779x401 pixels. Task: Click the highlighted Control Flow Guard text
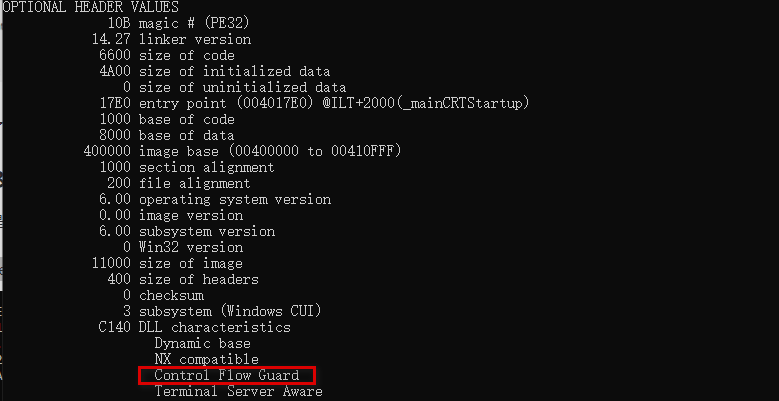(x=226, y=375)
